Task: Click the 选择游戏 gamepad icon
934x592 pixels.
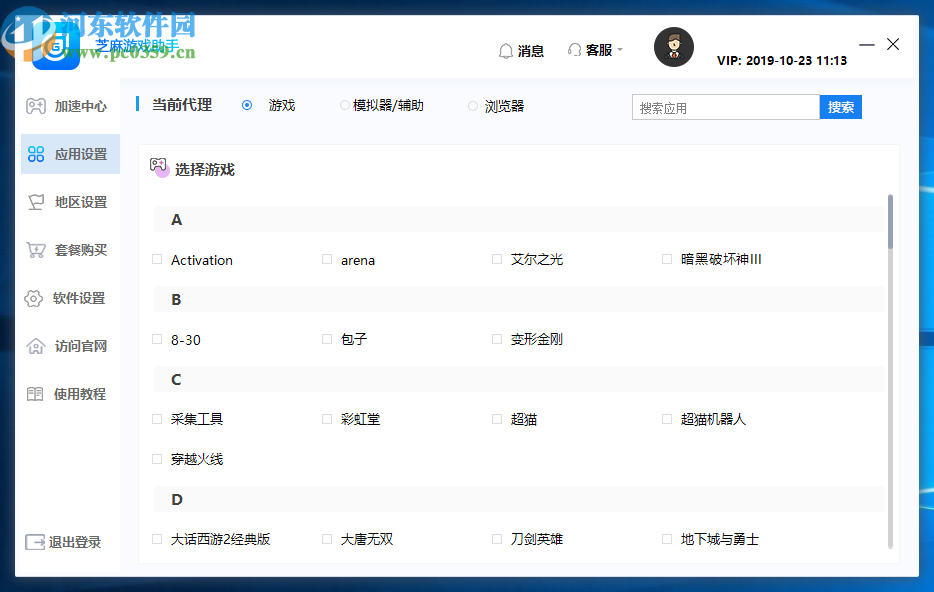Action: point(159,167)
